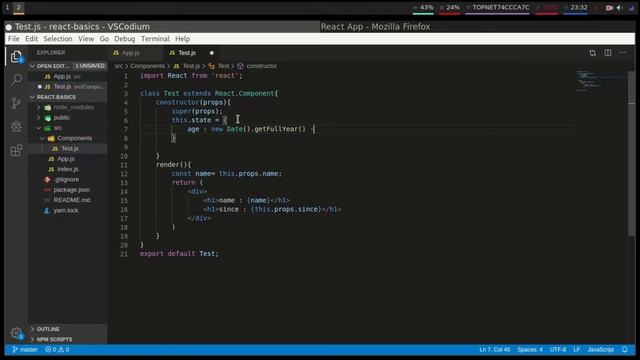Open the README.md file
Image resolution: width=640 pixels, height=360 pixels.
click(67, 200)
